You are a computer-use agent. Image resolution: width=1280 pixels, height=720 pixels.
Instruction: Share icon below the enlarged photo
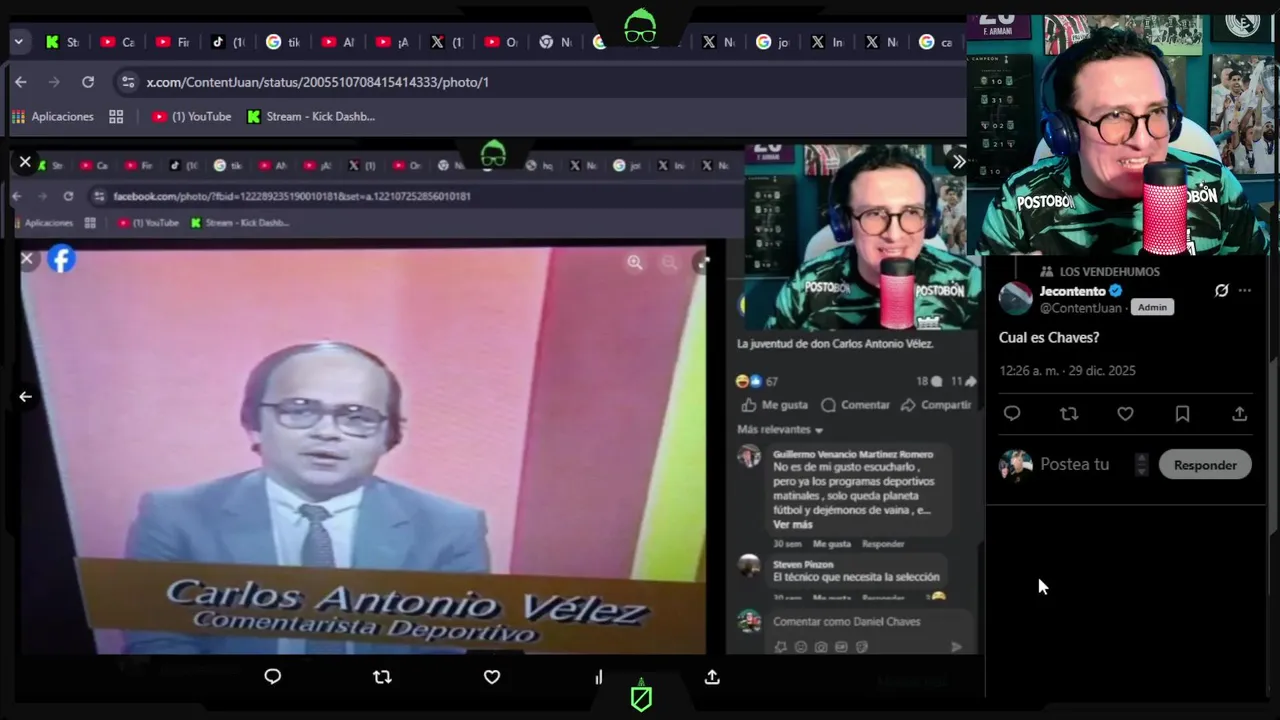712,677
